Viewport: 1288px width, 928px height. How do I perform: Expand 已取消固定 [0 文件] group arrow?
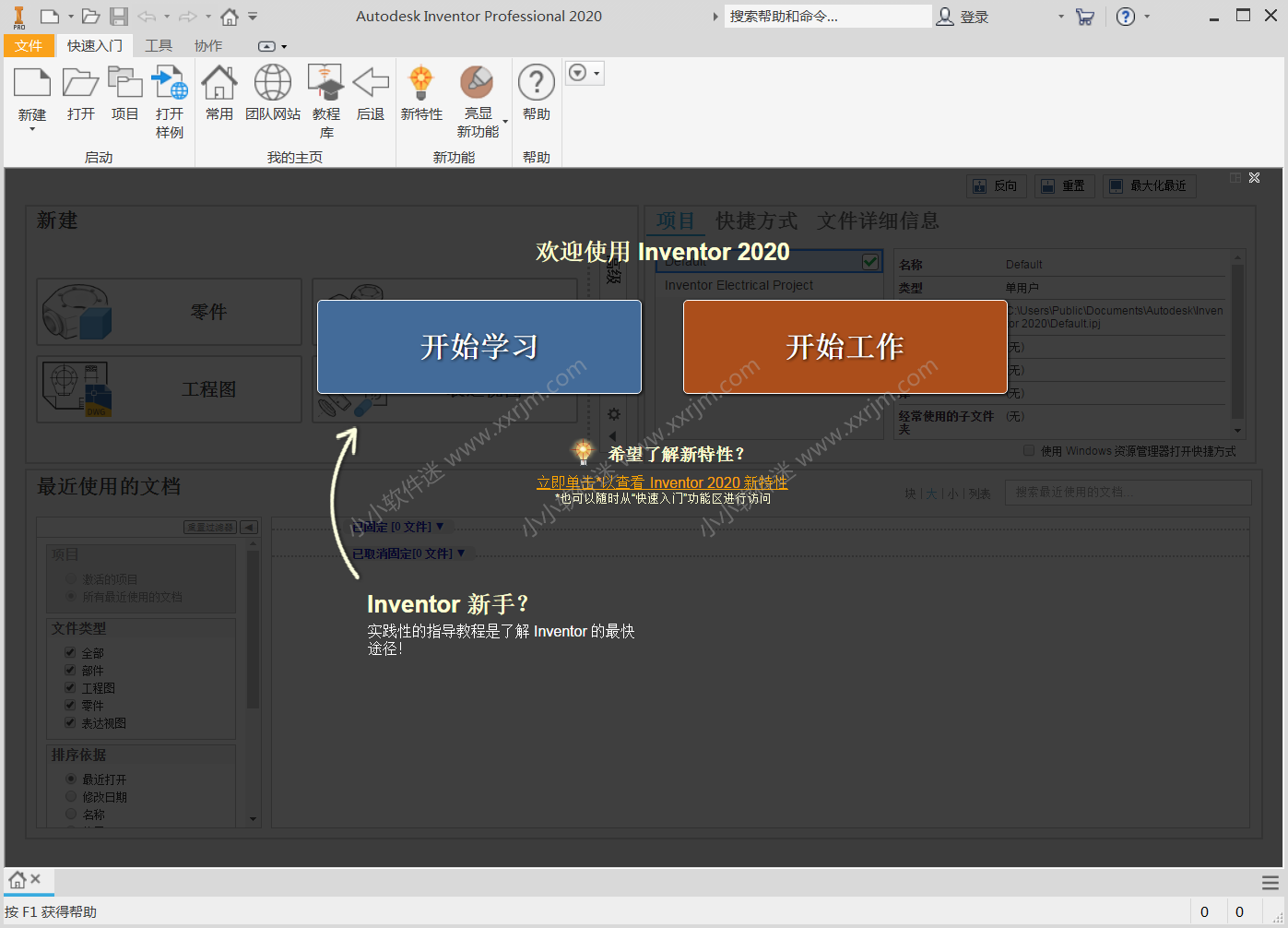tap(461, 553)
